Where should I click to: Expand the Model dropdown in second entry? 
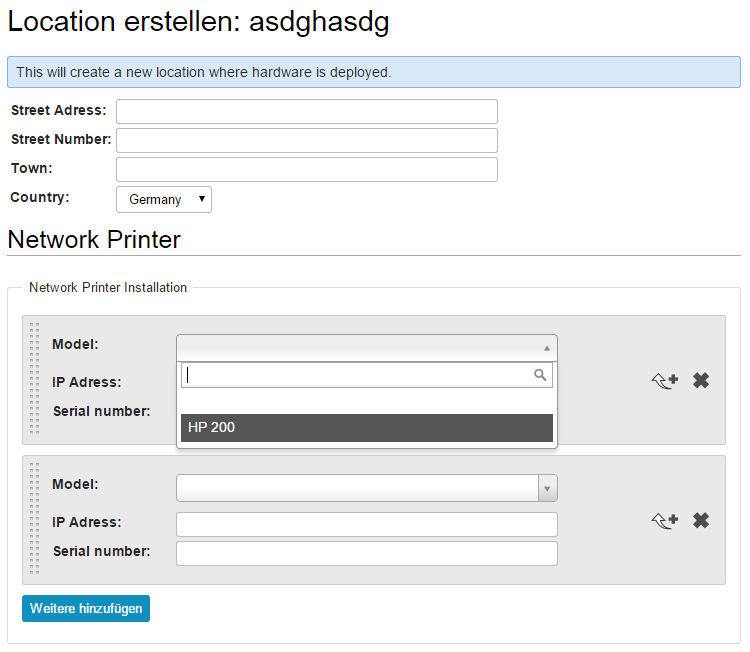pos(367,488)
